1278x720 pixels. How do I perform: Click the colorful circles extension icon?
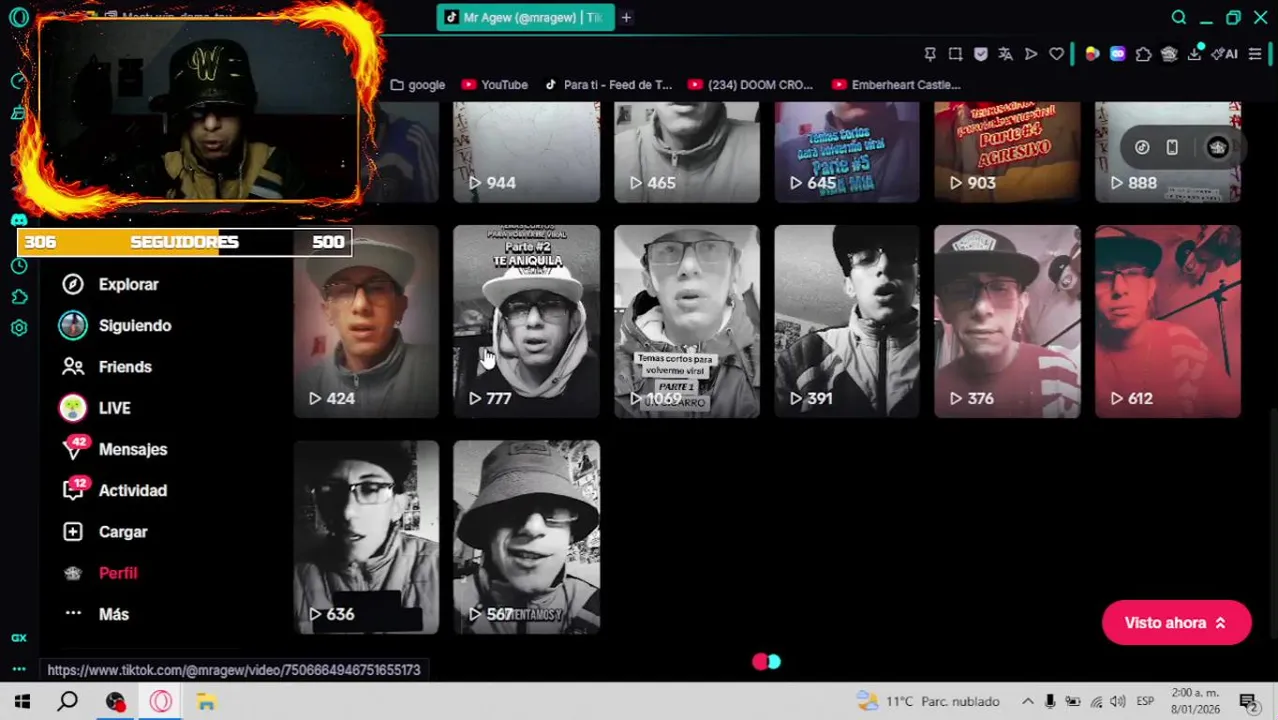click(1092, 54)
